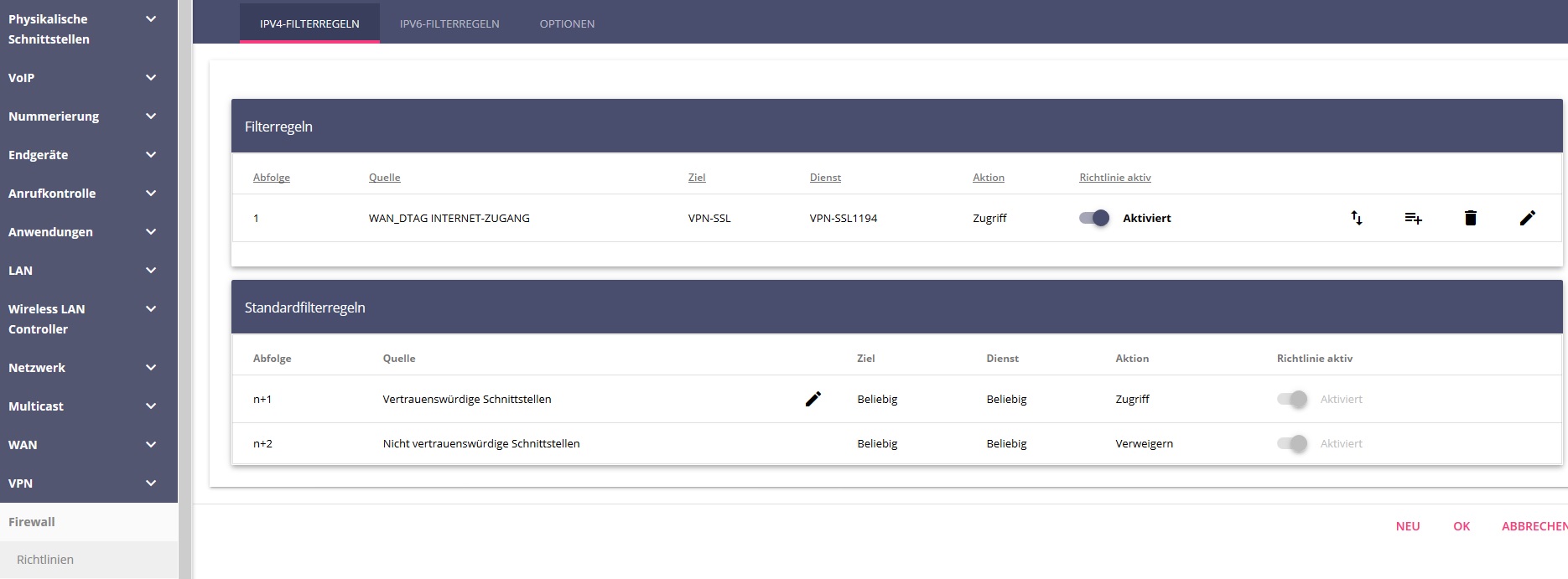The height and width of the screenshot is (579, 1568).
Task: Click the Verweigern action cell
Action: [1145, 443]
